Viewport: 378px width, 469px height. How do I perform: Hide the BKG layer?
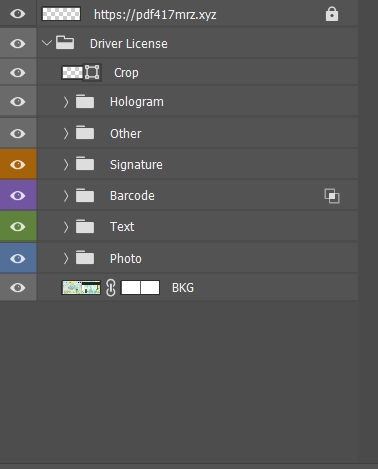(18, 288)
